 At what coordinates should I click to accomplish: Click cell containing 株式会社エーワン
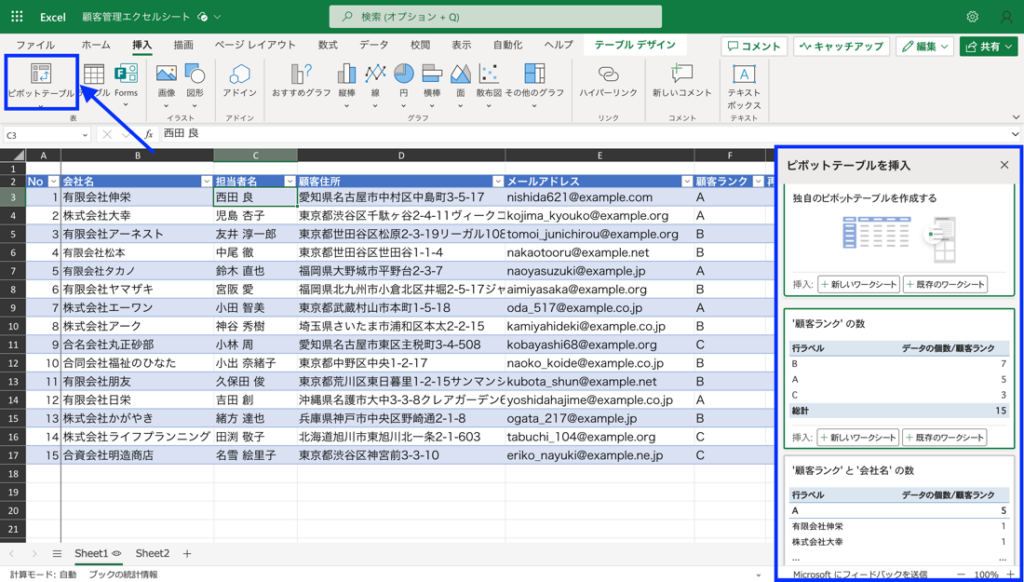click(137, 308)
